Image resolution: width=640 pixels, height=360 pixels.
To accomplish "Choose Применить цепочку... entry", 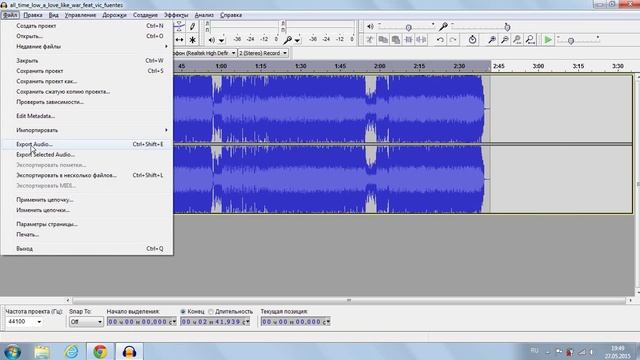I will click(x=87, y=200).
